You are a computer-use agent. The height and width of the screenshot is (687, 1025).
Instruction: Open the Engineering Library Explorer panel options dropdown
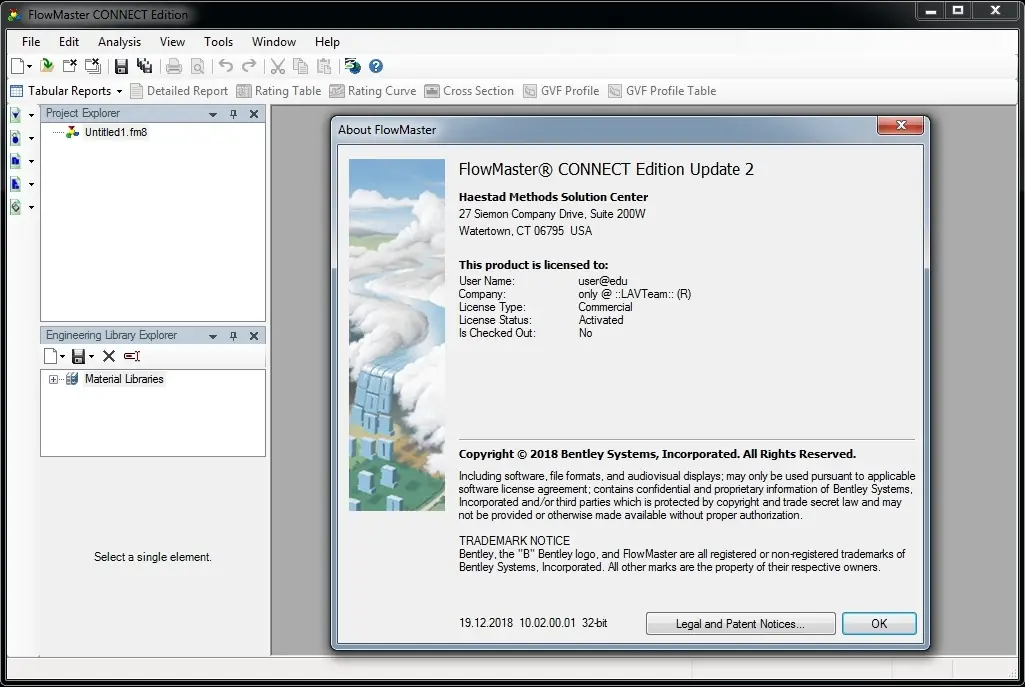(212, 337)
